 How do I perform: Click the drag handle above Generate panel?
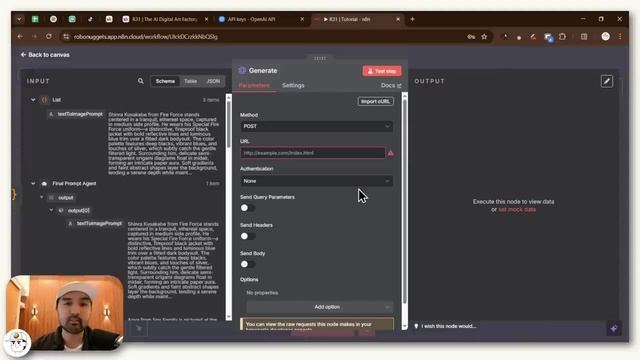320,58
